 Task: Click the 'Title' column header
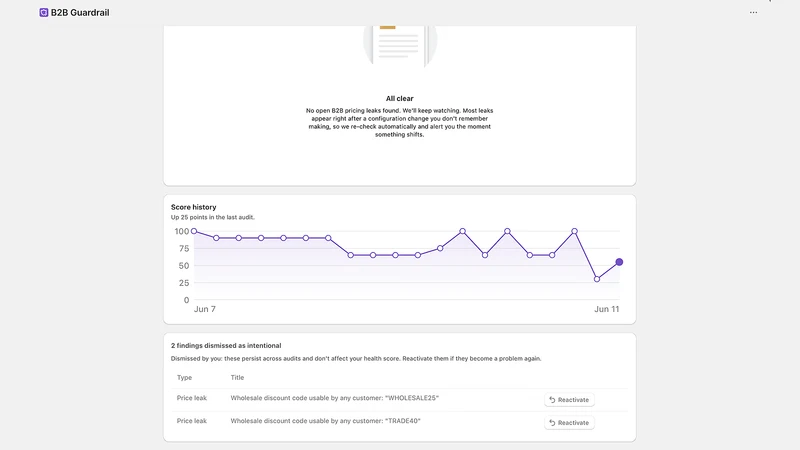click(x=237, y=378)
